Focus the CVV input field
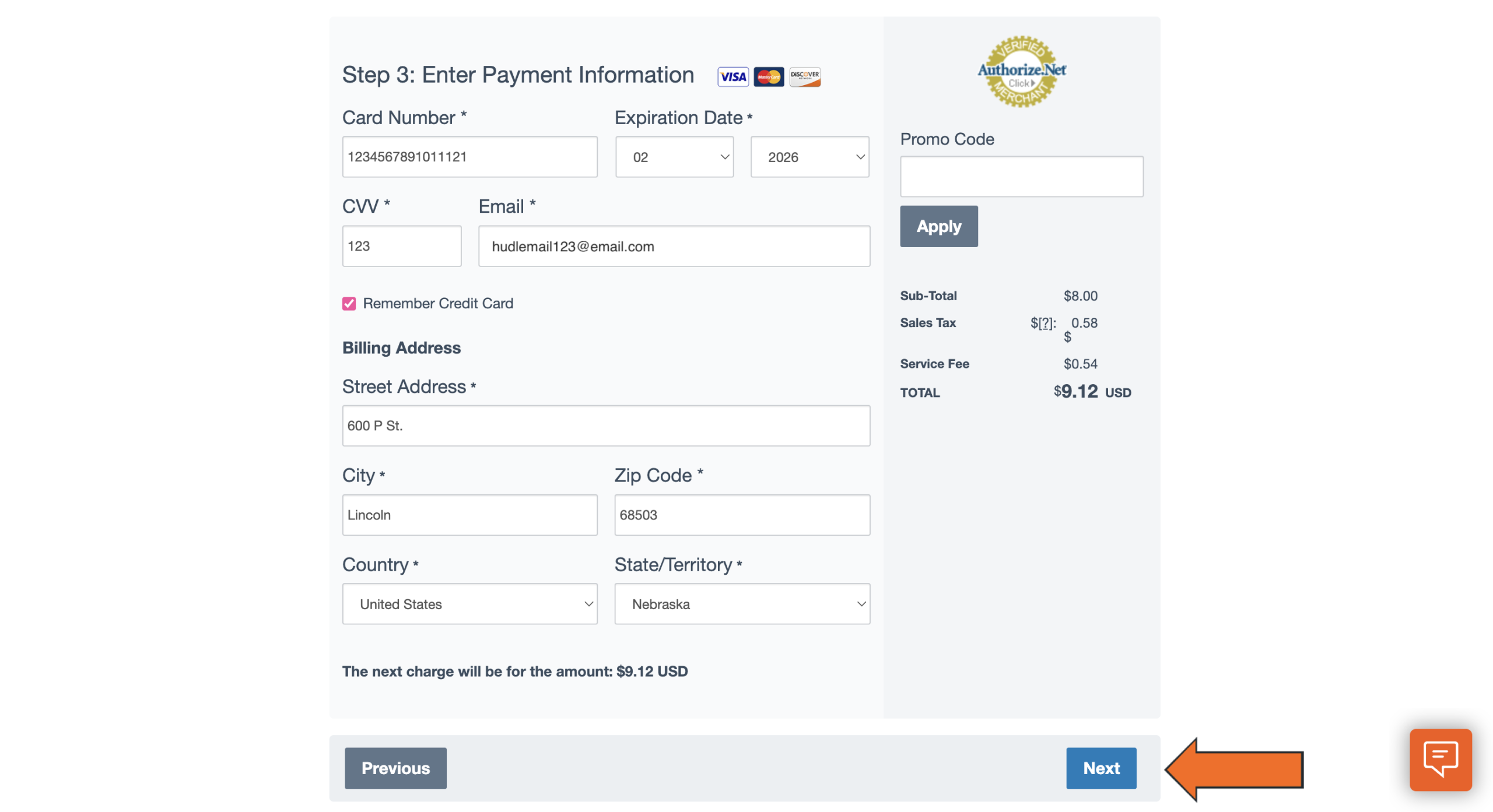Viewport: 1493px width, 812px height. click(401, 246)
